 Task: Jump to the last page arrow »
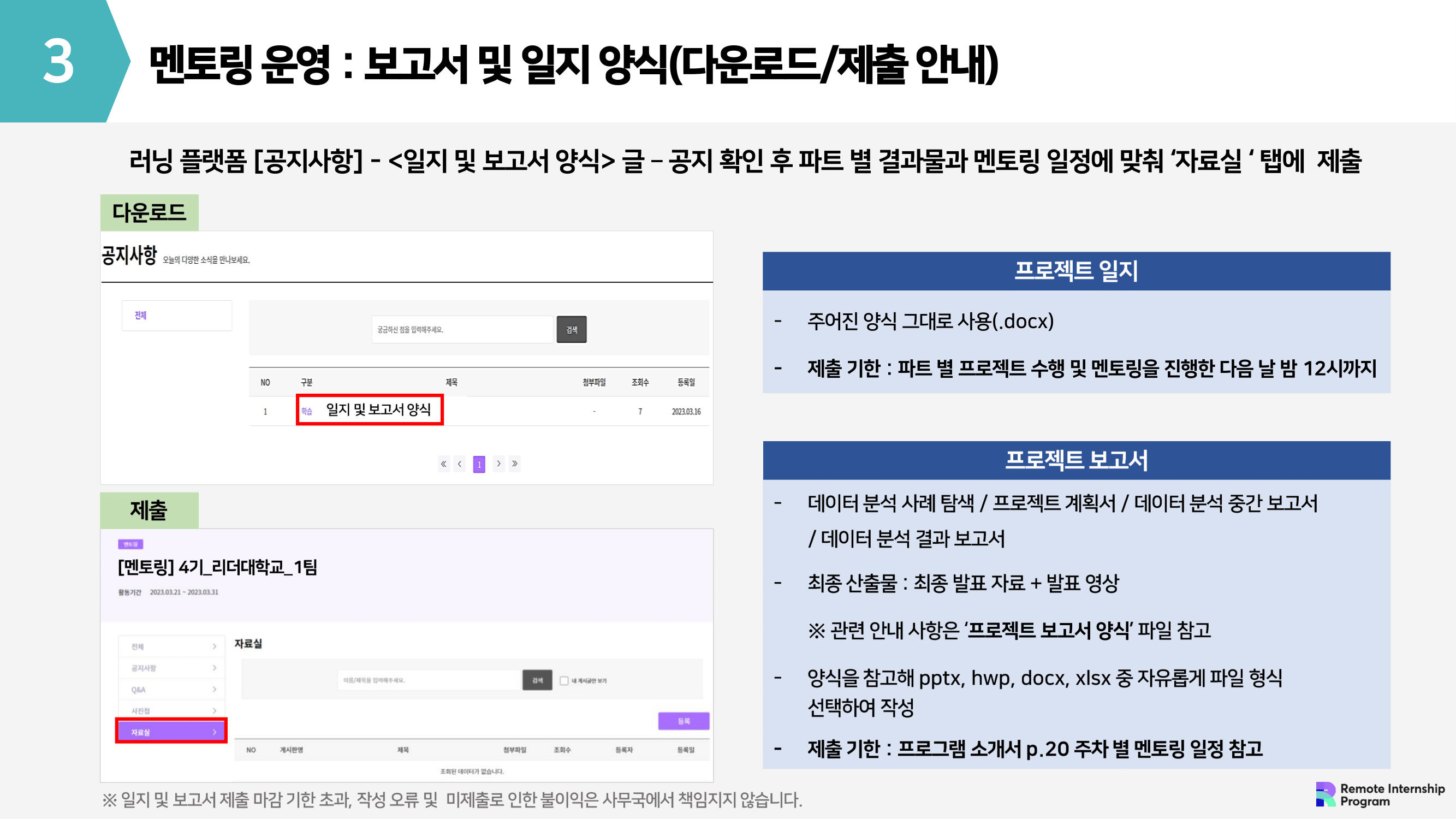tap(514, 464)
